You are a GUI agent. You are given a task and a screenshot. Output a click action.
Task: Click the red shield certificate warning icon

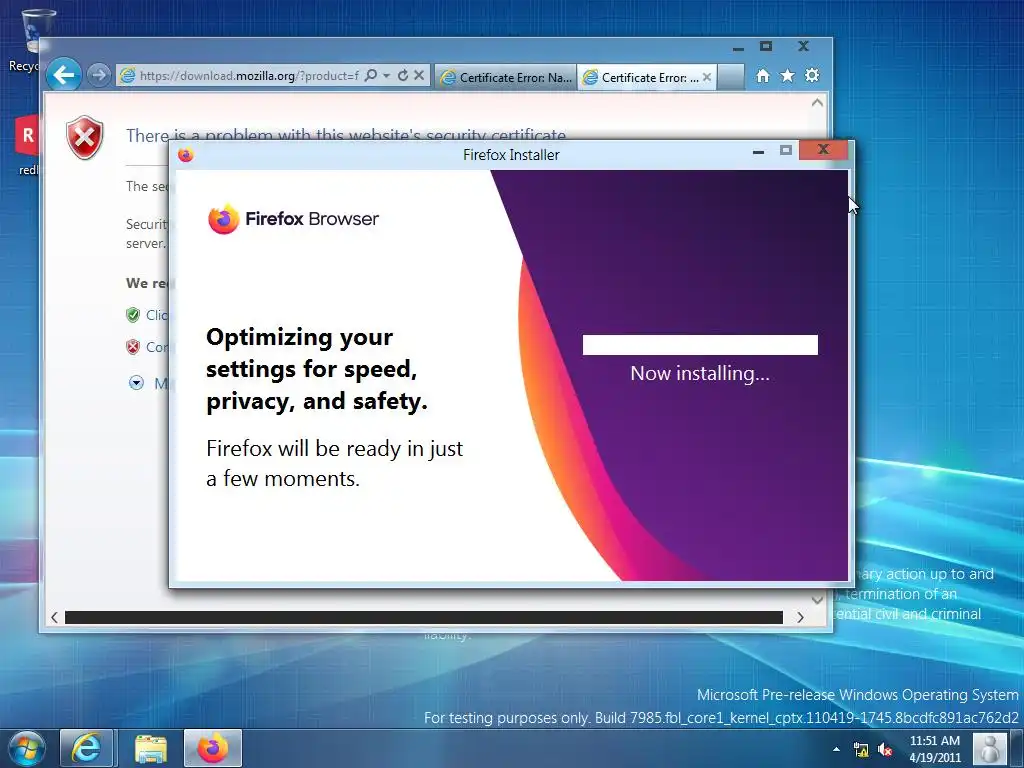point(84,137)
